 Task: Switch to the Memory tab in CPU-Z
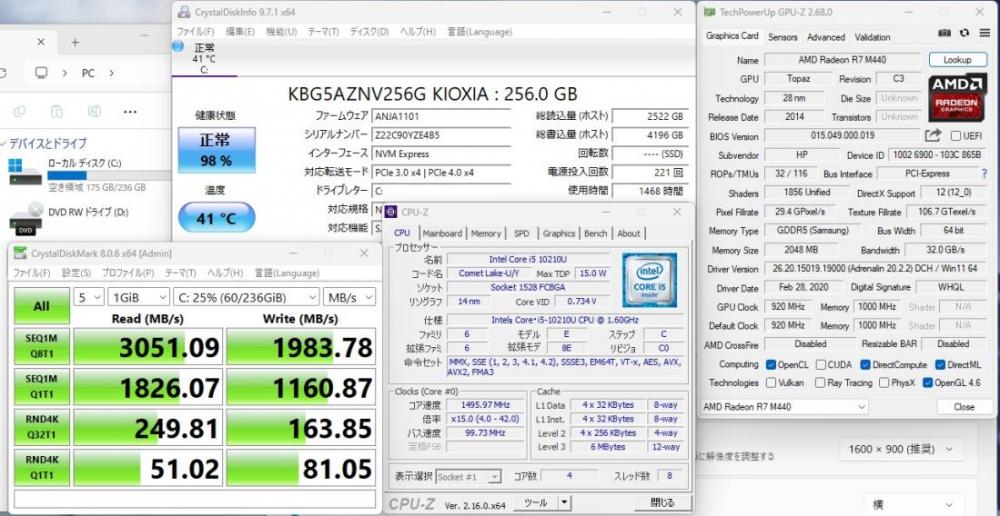[x=486, y=233]
